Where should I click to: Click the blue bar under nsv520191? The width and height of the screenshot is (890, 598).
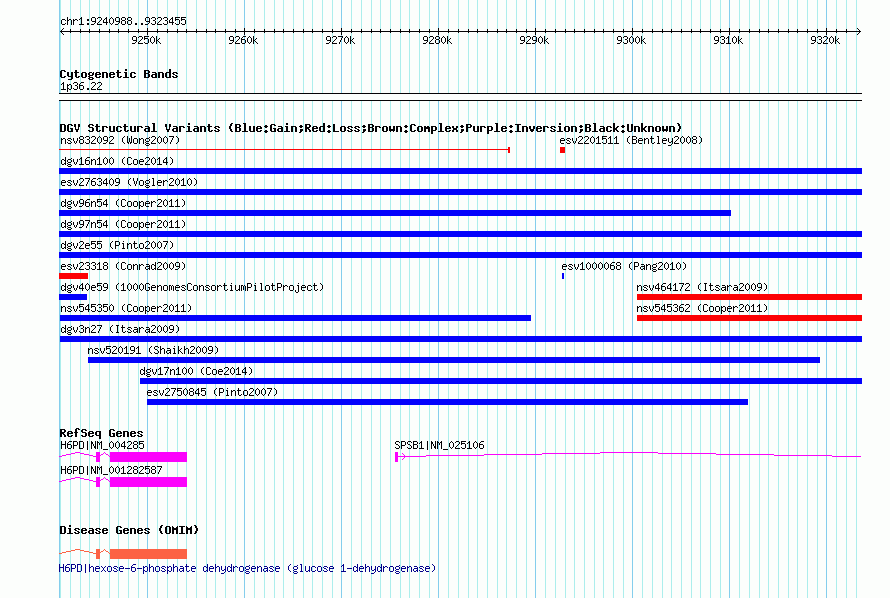coord(454,360)
